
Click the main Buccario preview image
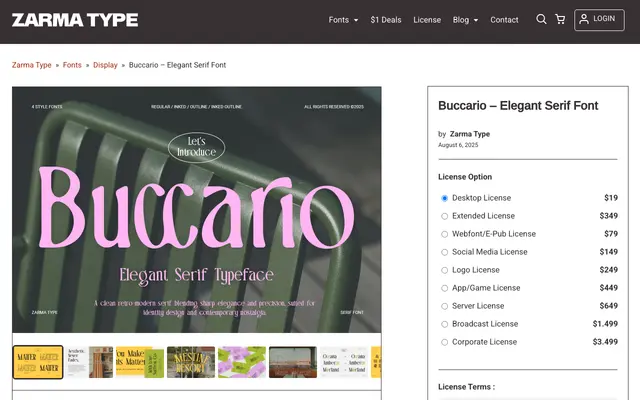point(197,210)
